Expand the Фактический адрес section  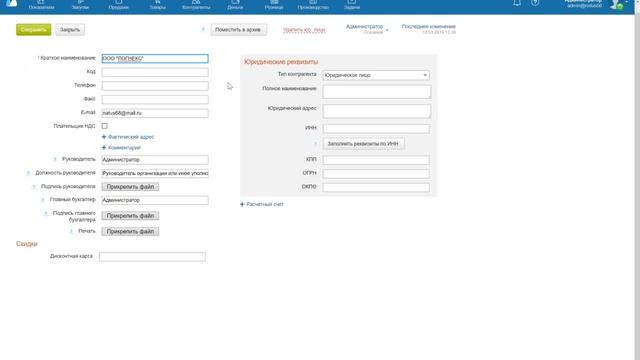point(128,137)
